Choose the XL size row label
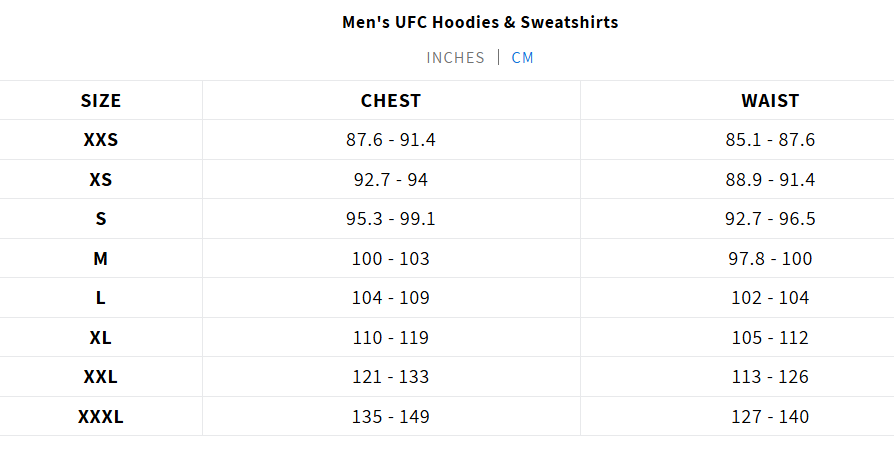The image size is (894, 449). pos(101,338)
